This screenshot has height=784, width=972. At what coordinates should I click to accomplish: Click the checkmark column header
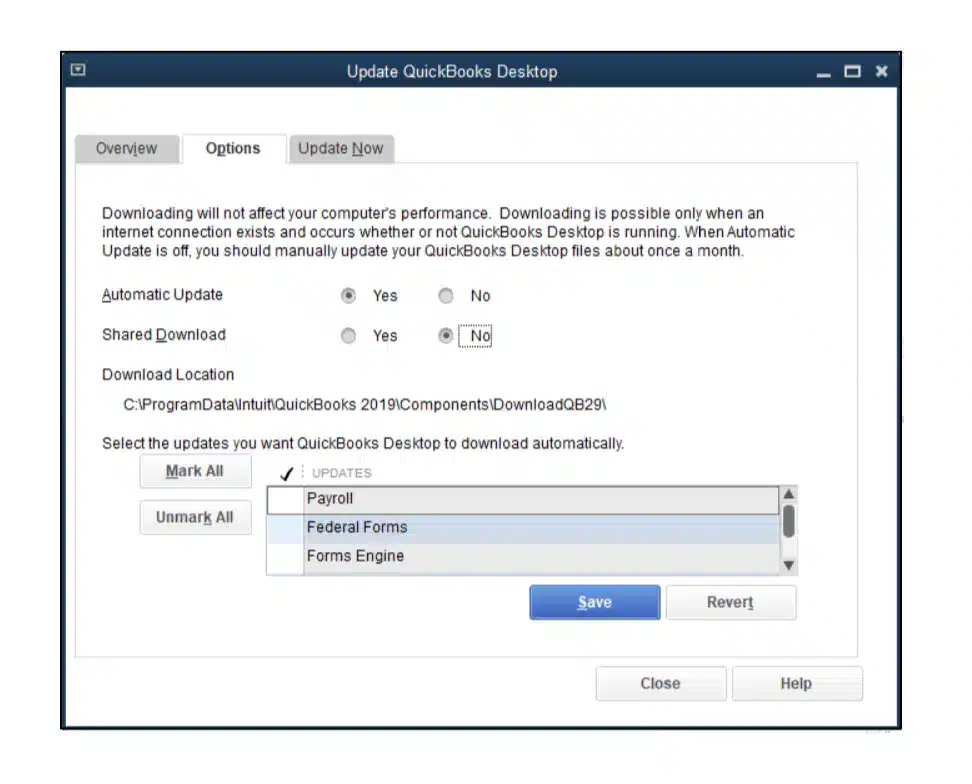click(x=286, y=473)
